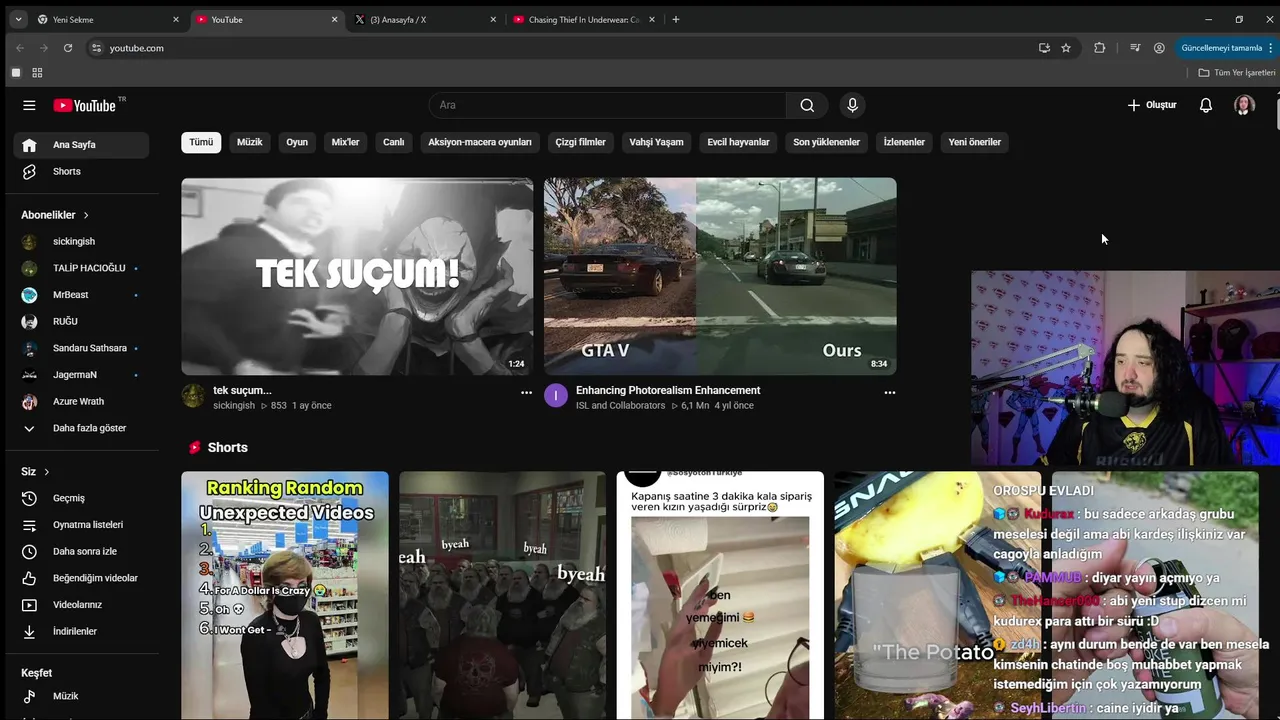Open İndirilenler downloads page
The image size is (1280, 720).
coord(81,631)
